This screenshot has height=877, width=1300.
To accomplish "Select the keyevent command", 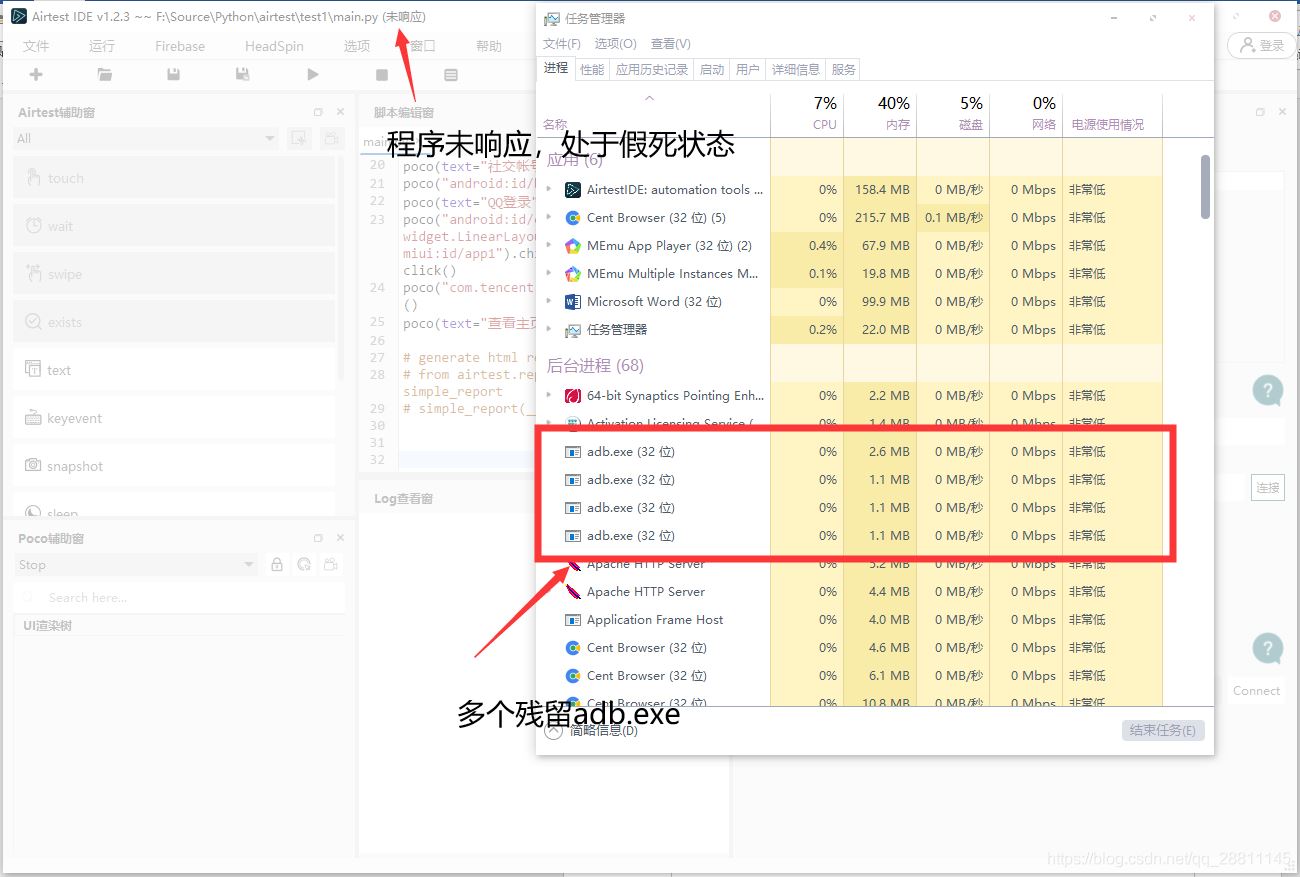I will tap(174, 418).
